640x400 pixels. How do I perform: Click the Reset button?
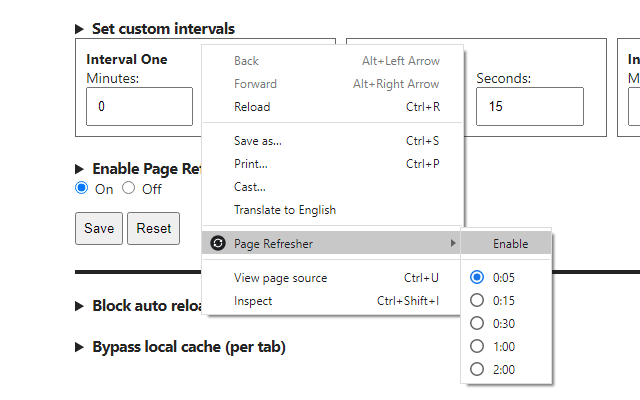[153, 229]
